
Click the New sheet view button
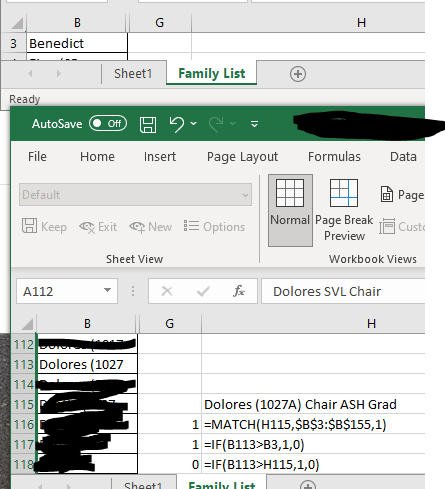click(151, 227)
